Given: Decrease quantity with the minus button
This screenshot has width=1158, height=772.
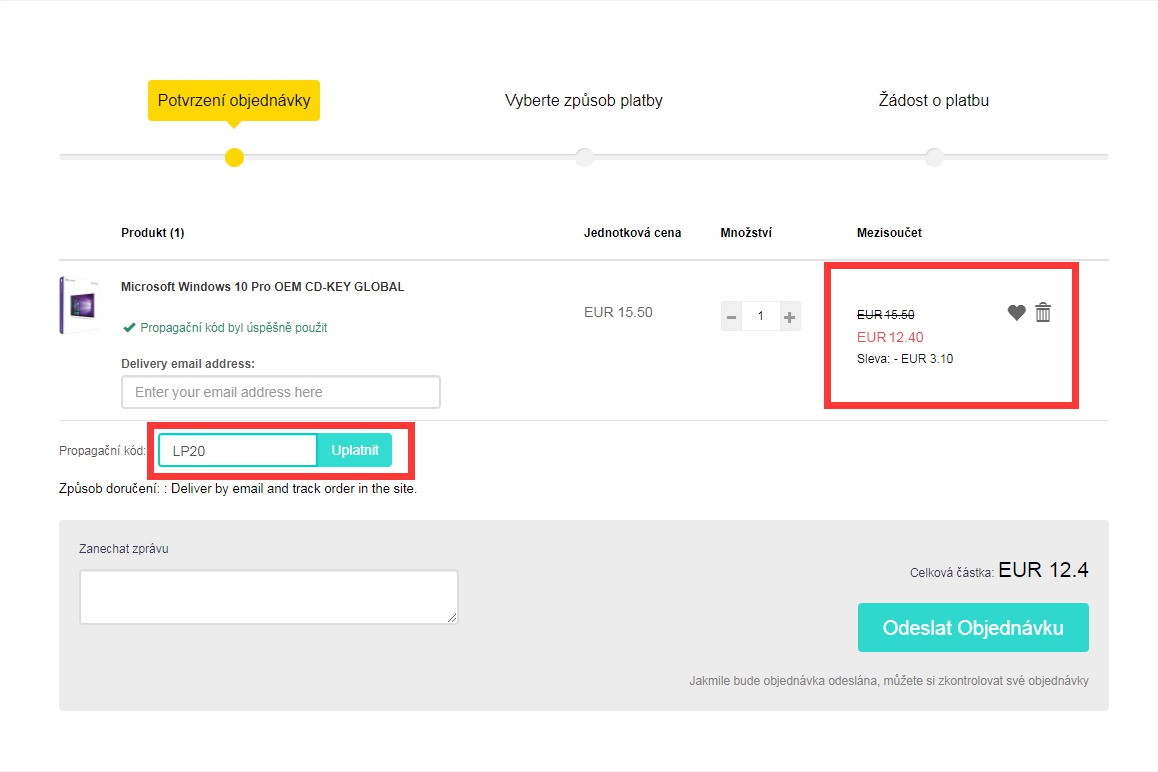Looking at the screenshot, I should [732, 317].
